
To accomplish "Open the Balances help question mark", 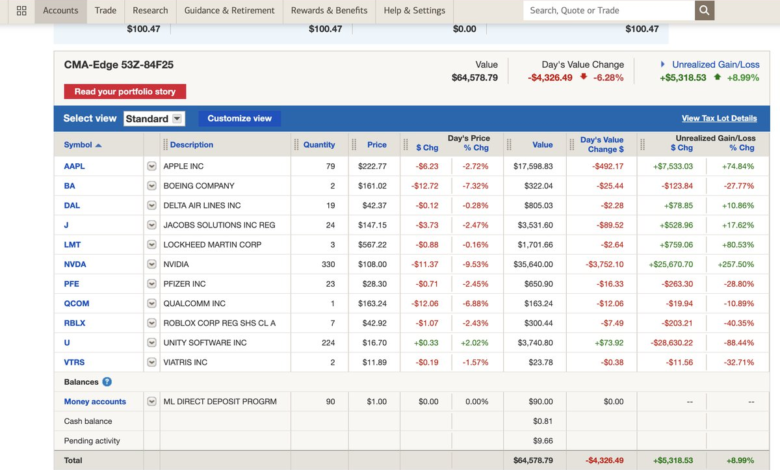I will (107, 382).
